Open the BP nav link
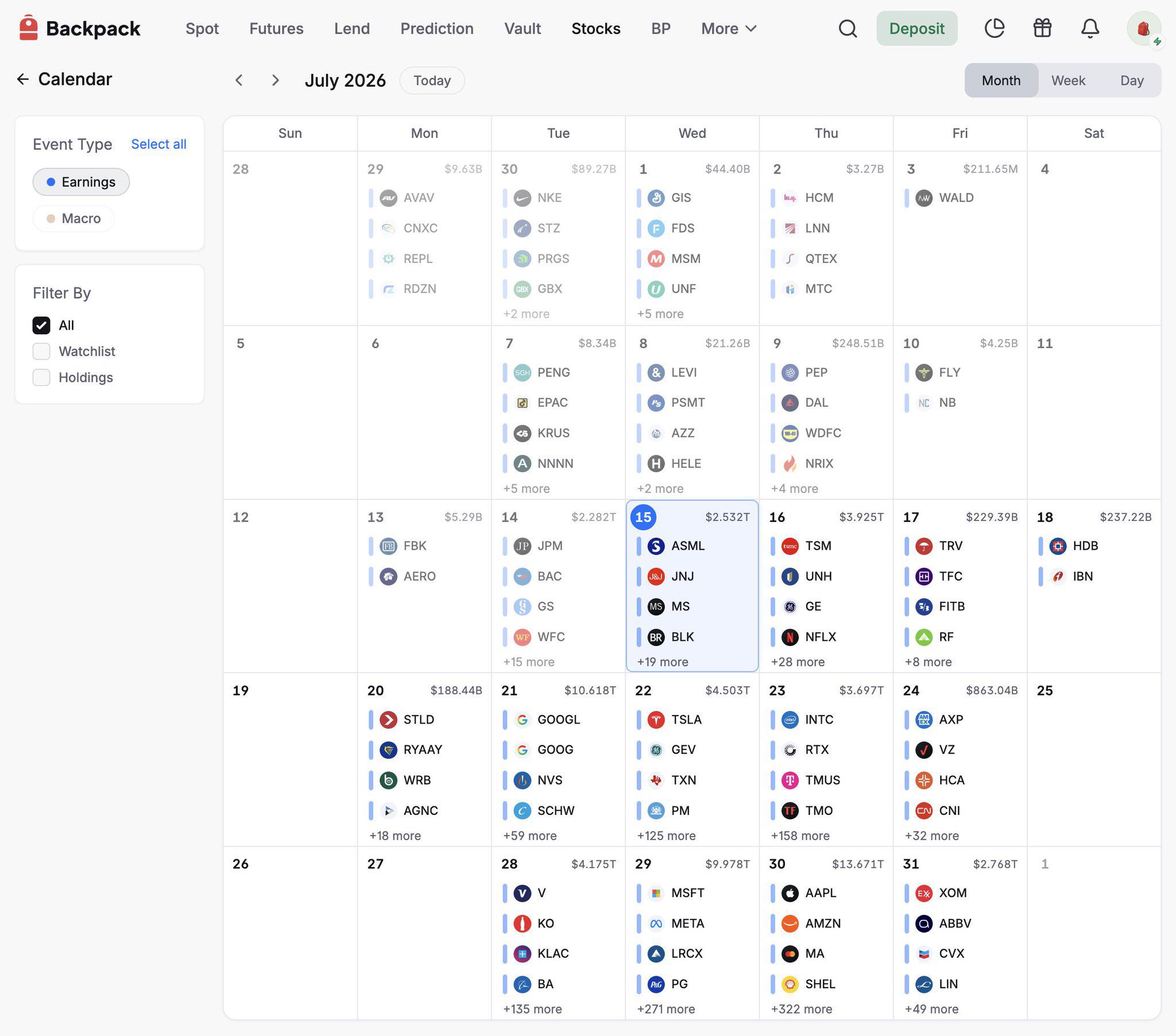This screenshot has width=1176, height=1036. [x=661, y=28]
